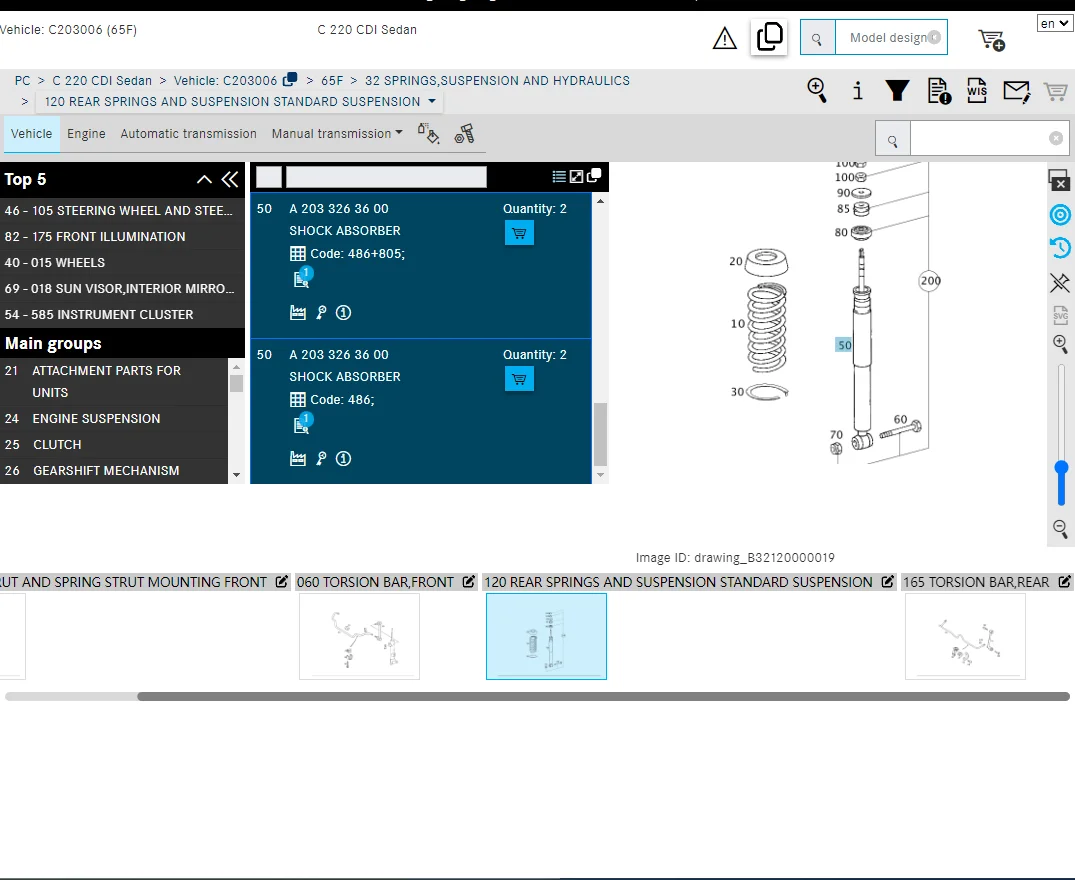This screenshot has width=1075, height=880.
Task: Click the Model designation search magnifier button
Action: point(817,38)
